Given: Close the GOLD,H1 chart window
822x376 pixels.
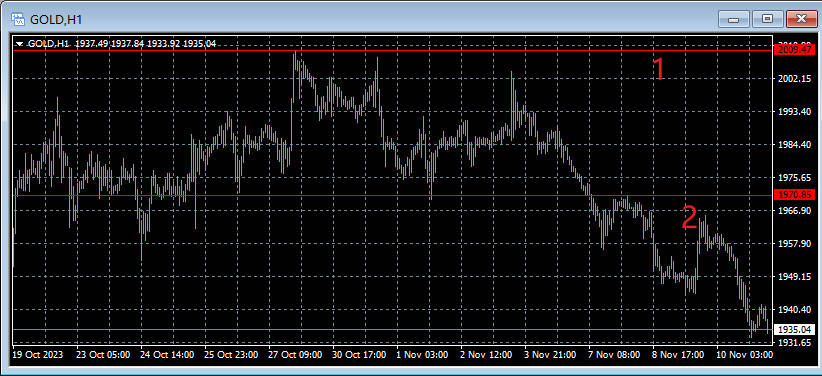Looking at the screenshot, I should (x=801, y=19).
